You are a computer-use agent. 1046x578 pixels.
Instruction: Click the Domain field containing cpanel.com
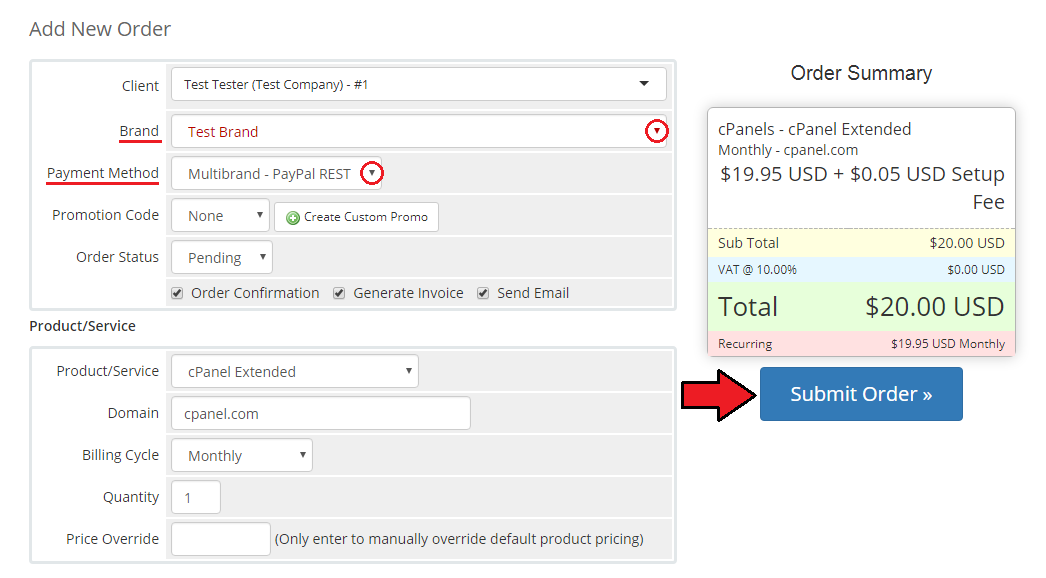[321, 413]
